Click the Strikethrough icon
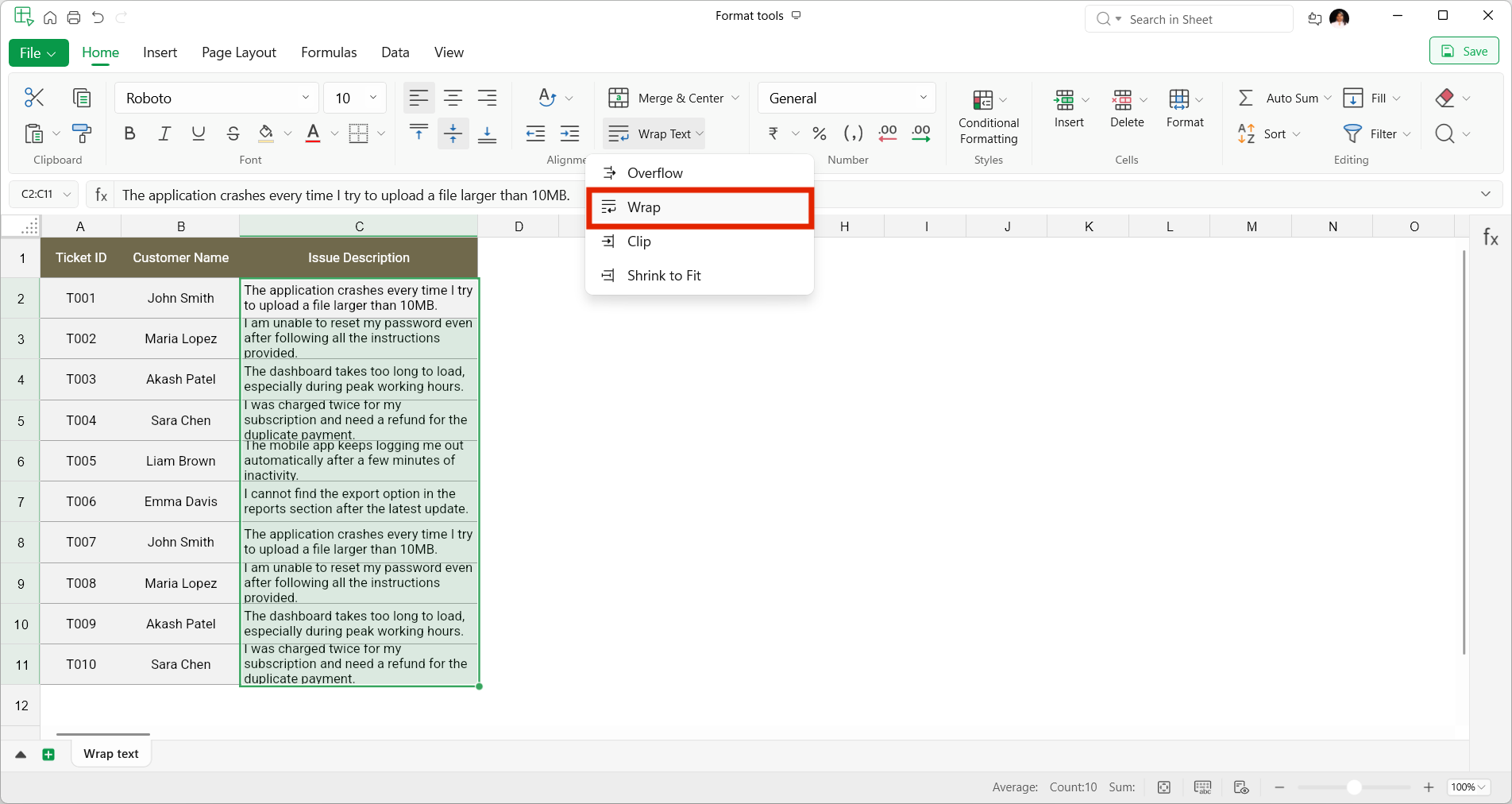The width and height of the screenshot is (1512, 804). (233, 133)
